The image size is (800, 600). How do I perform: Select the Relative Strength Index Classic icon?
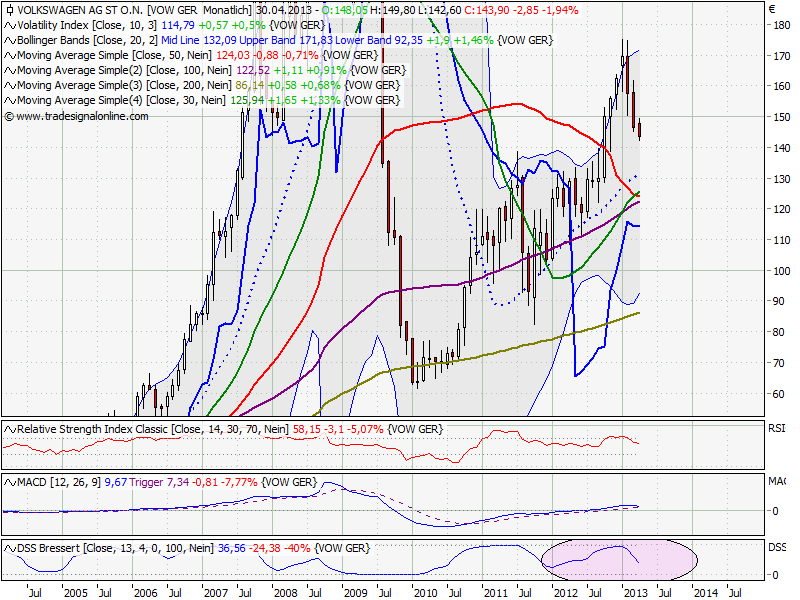[10, 427]
